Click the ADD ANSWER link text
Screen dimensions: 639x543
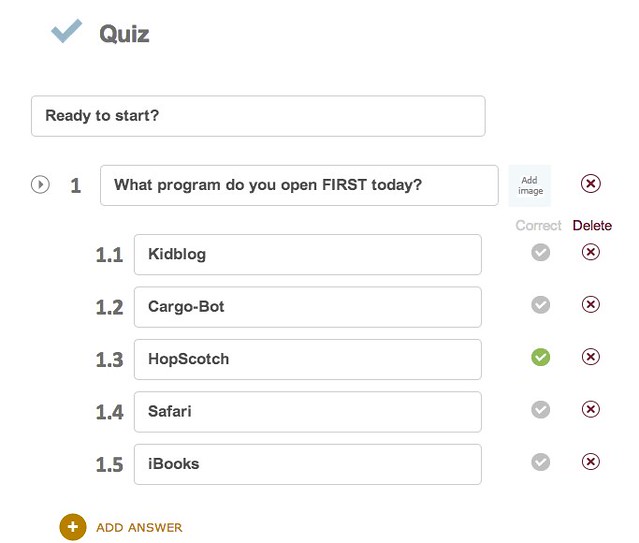[x=139, y=528]
